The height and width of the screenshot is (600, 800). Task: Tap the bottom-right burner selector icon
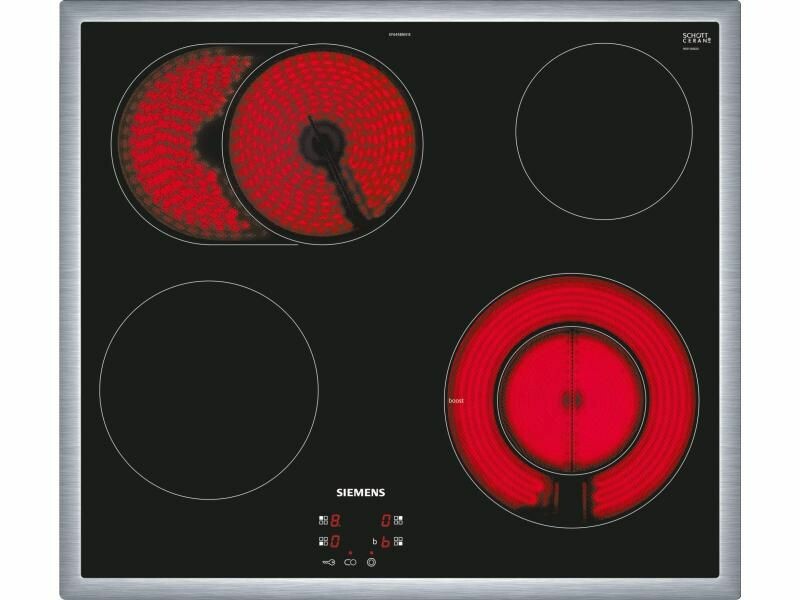[398, 542]
